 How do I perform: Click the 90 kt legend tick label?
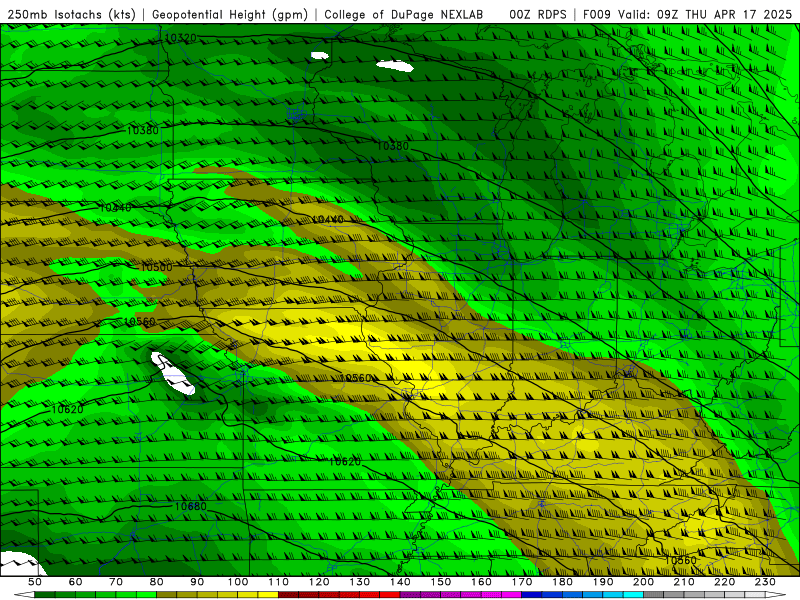197,582
